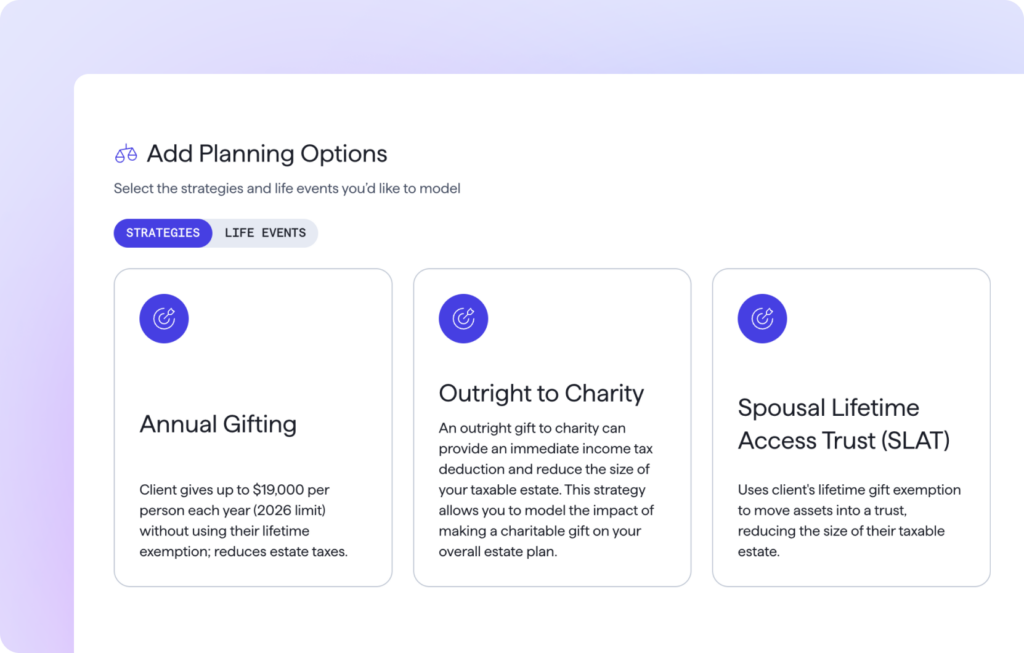Click 'provide an immediate income tax' description line
The height and width of the screenshot is (653, 1024).
click(x=545, y=449)
